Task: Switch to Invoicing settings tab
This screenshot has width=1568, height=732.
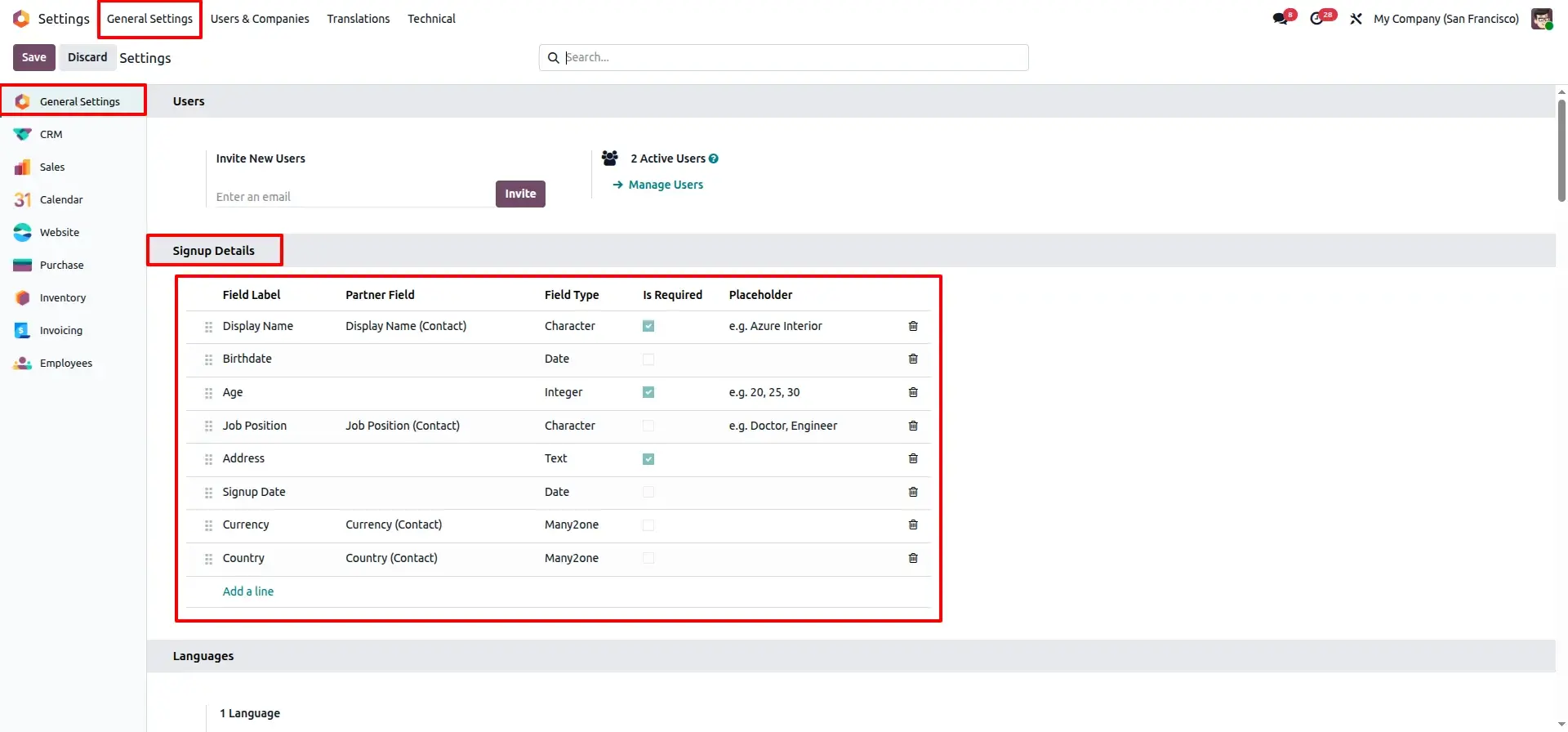Action: coord(73,330)
